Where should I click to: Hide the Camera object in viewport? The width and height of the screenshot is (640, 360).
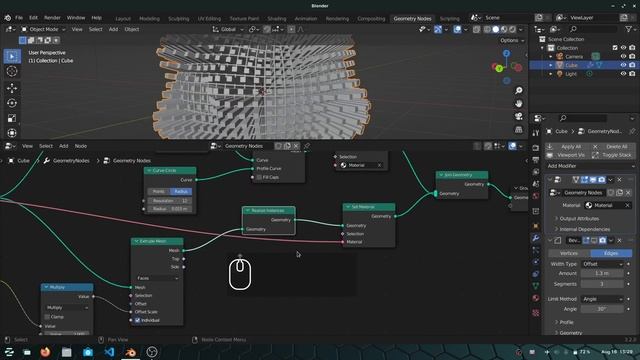coord(623,56)
